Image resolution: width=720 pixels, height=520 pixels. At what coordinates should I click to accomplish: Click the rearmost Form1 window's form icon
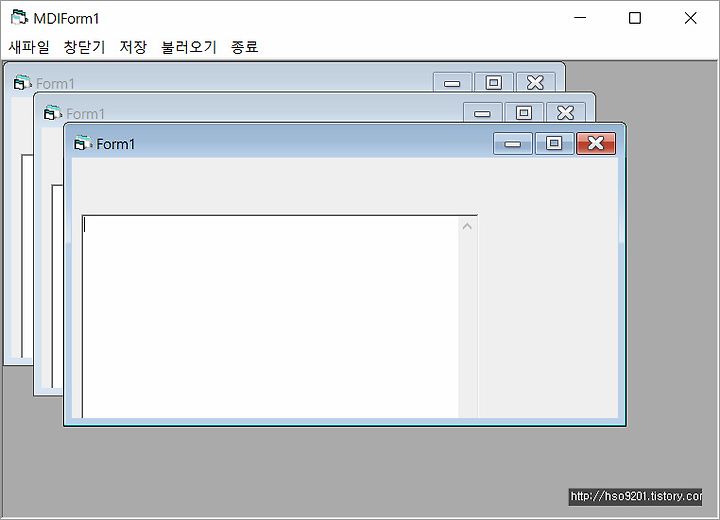click(22, 83)
